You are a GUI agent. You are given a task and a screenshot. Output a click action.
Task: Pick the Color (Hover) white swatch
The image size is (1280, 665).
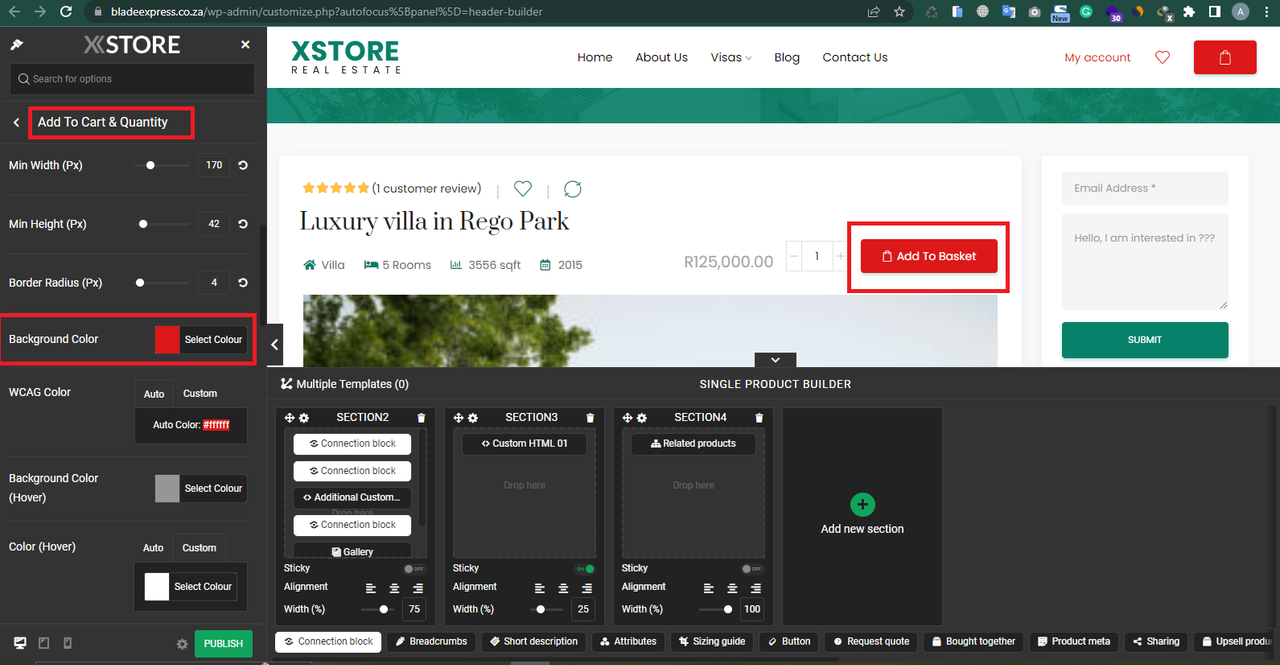click(157, 587)
